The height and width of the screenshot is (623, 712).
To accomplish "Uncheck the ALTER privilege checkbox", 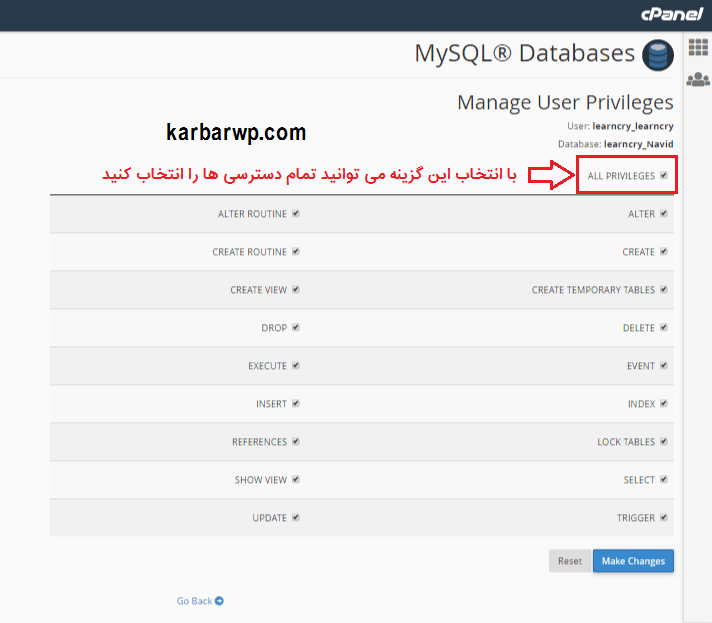I will click(664, 213).
